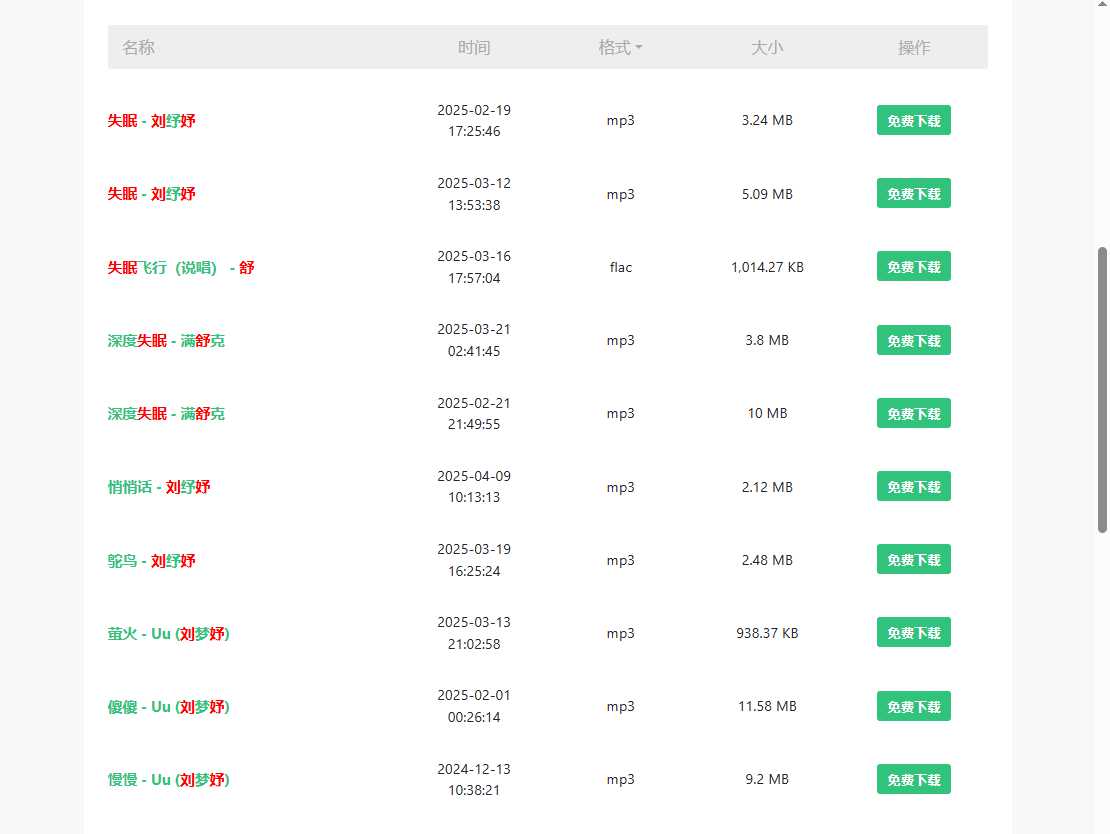Click the vertical page scrollbar thumb
This screenshot has width=1110, height=834.
[1102, 390]
